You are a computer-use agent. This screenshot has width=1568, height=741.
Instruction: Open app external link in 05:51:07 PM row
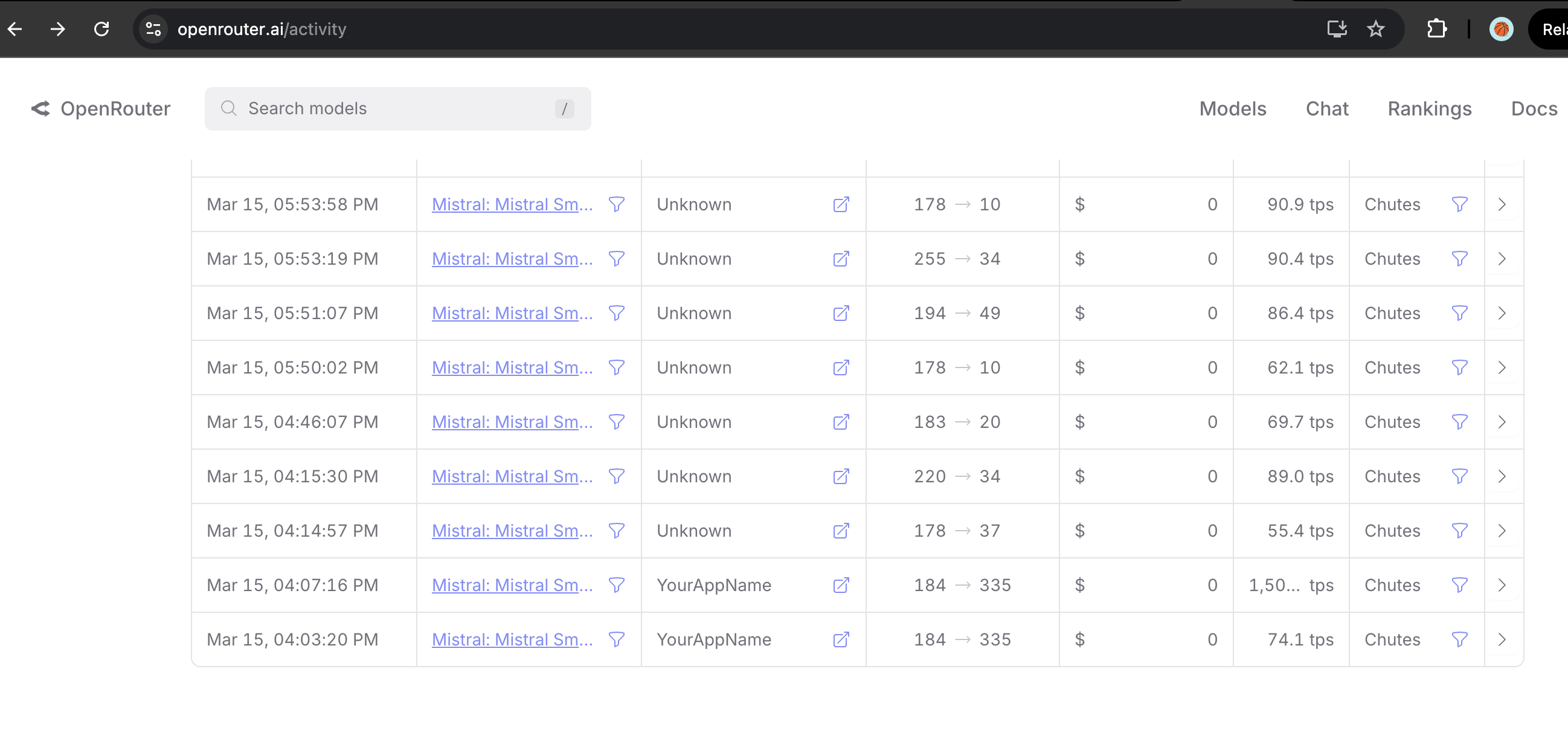pyautogui.click(x=841, y=314)
